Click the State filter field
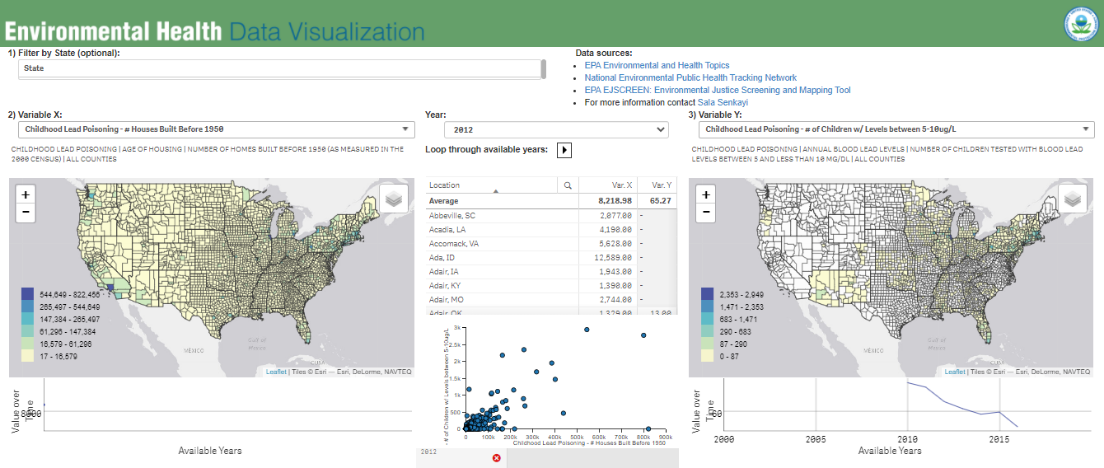Screen dimensions: 1104x468 coord(280,68)
